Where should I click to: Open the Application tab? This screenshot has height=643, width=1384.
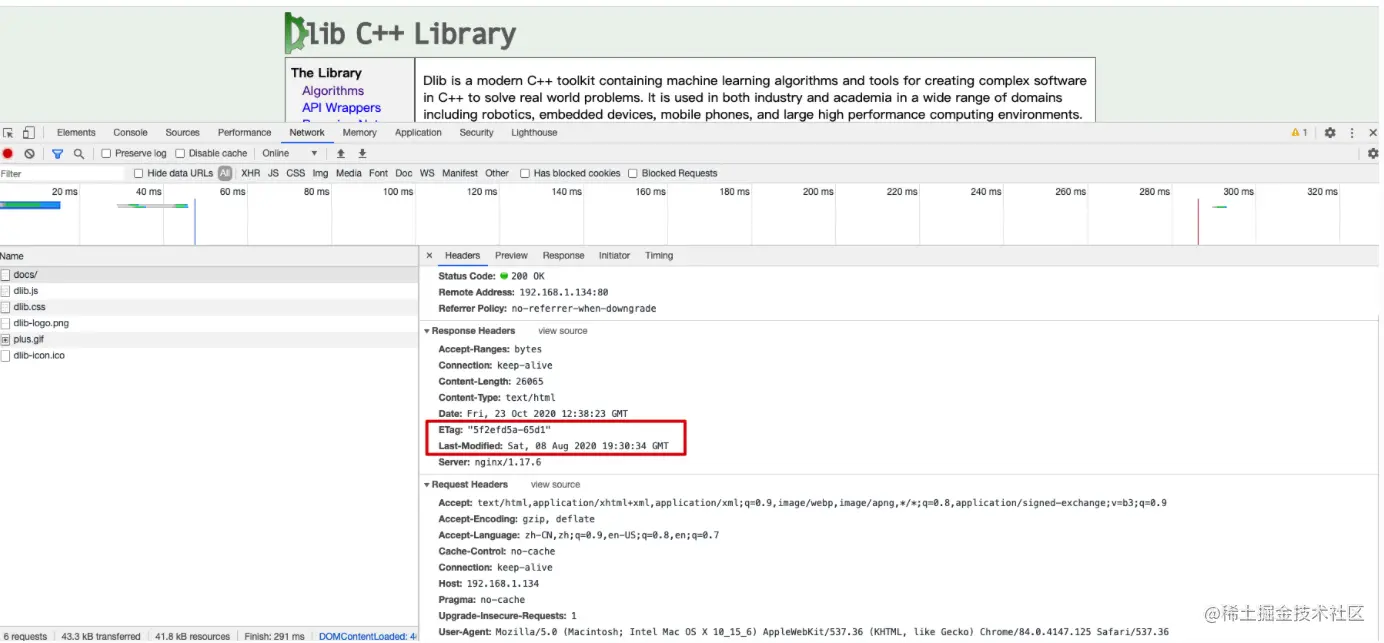click(x=418, y=133)
